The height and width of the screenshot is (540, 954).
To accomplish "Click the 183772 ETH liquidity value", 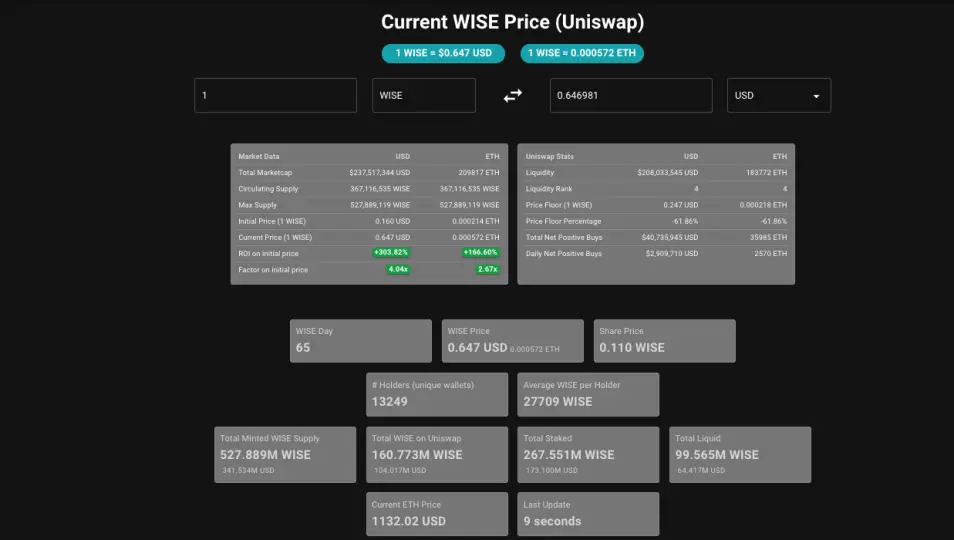I will click(x=767, y=173).
